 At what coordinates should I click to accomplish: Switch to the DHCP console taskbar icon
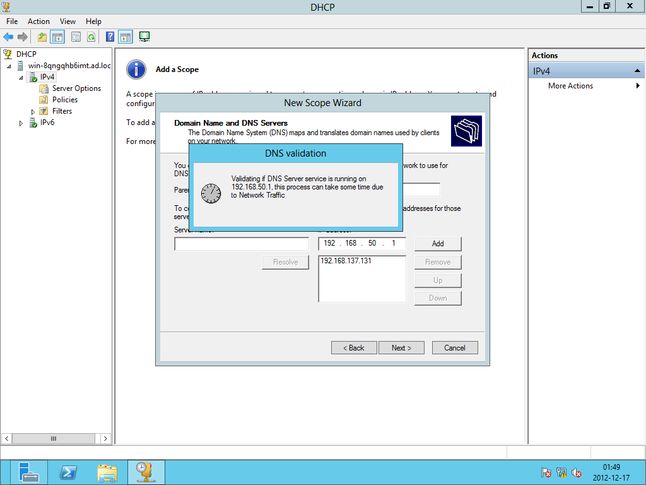145,472
